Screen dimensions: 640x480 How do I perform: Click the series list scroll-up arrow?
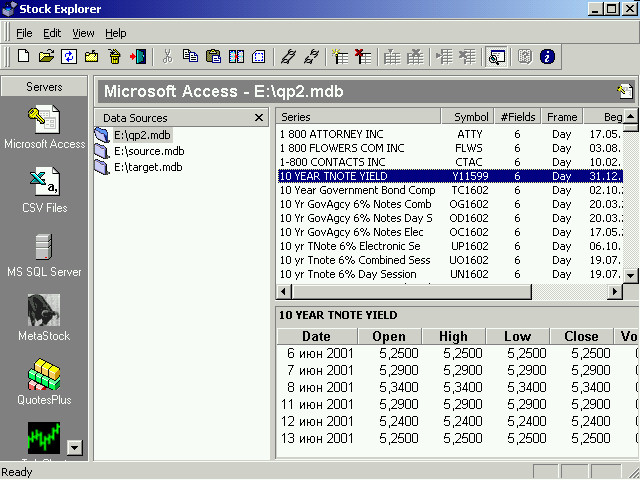pos(631,116)
